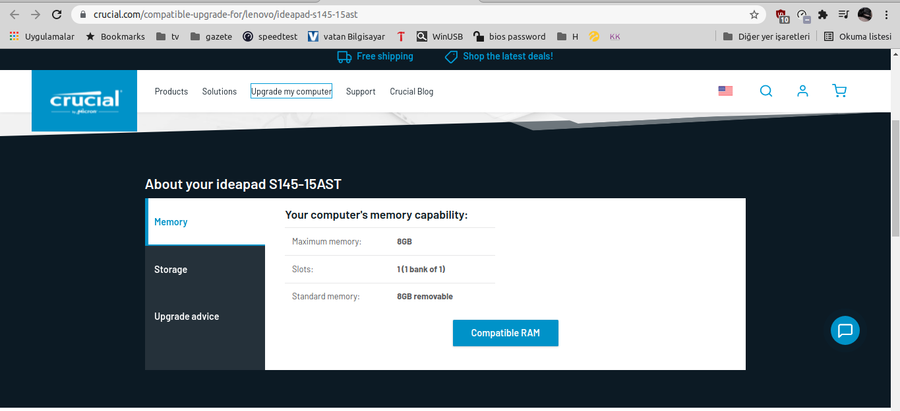Open the red T bookmark icon
Viewport: 900px width, 411px height.
[401, 37]
